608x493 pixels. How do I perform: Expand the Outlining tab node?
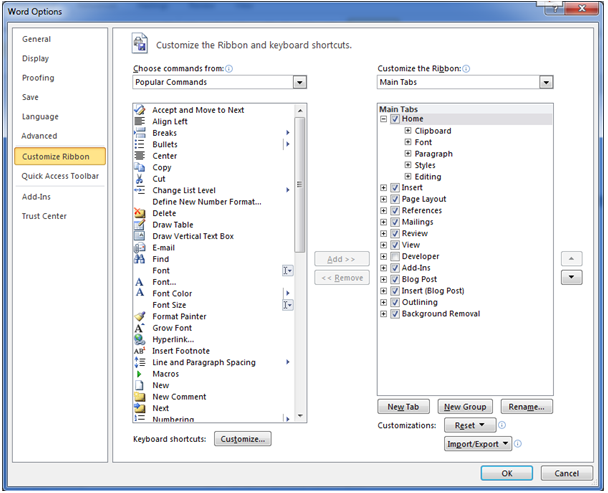(383, 303)
